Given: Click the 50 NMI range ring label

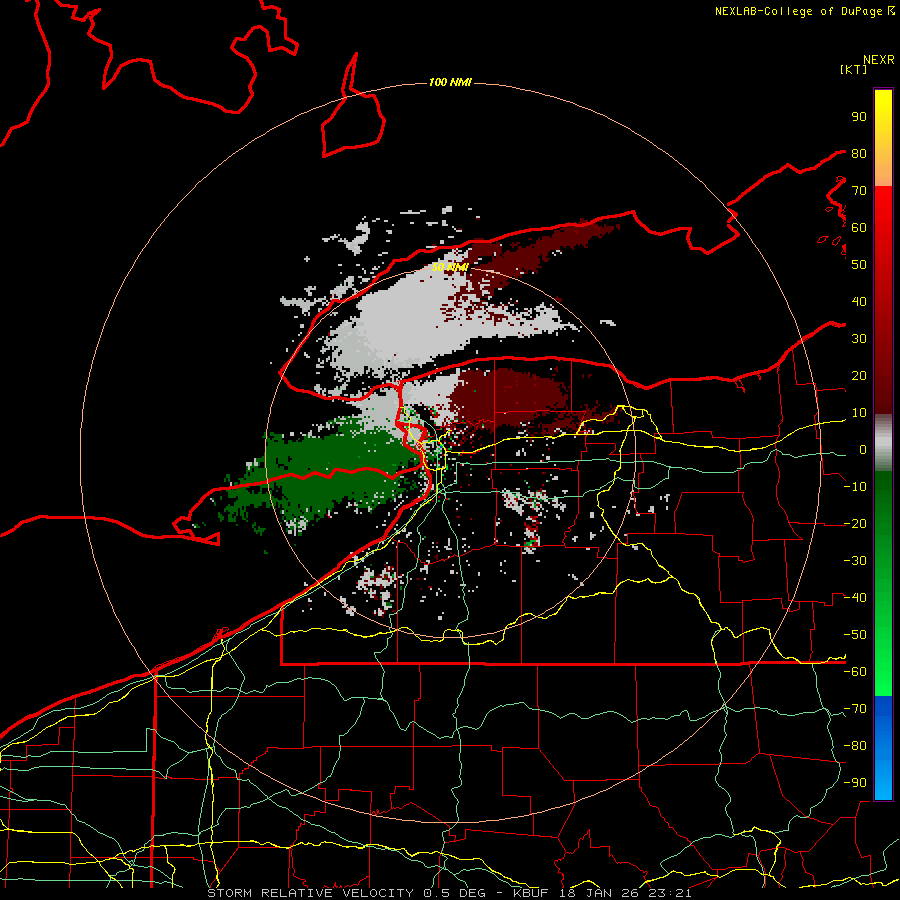Looking at the screenshot, I should click(x=450, y=267).
